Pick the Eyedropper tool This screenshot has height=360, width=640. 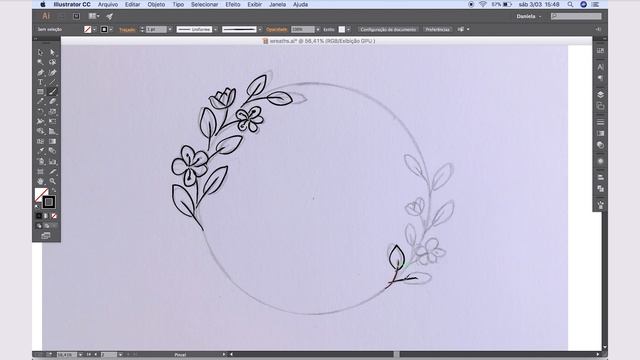pyautogui.click(x=40, y=151)
